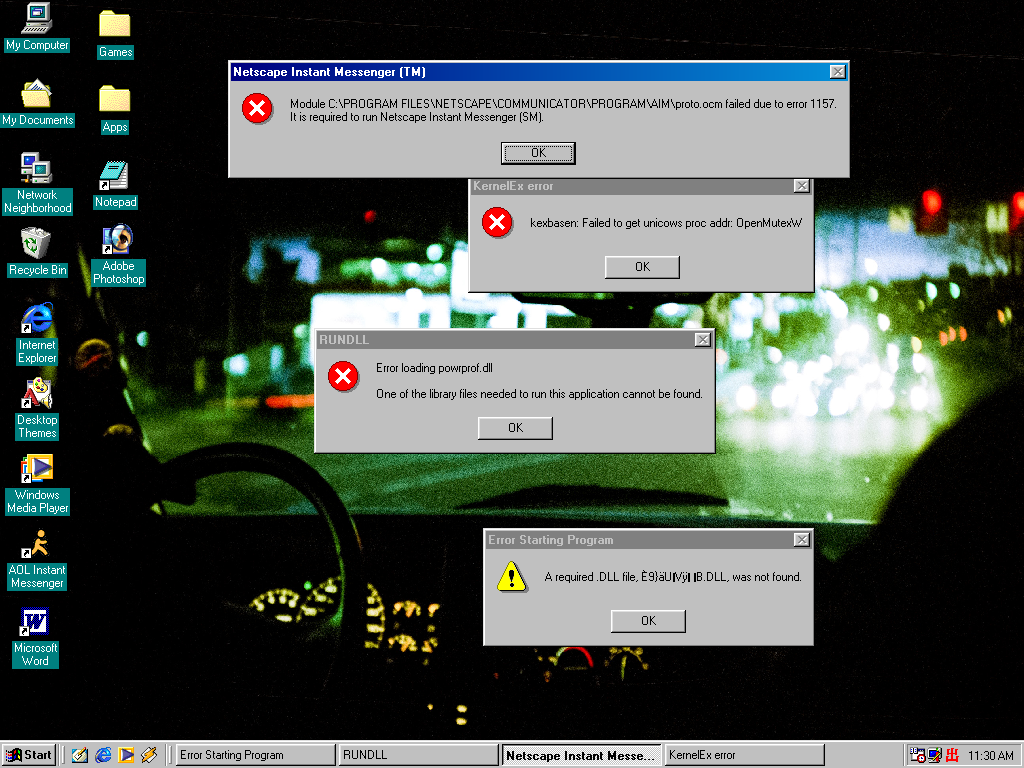Viewport: 1024px width, 768px height.
Task: Click Internet Explorer quick launch icon
Action: tap(103, 755)
